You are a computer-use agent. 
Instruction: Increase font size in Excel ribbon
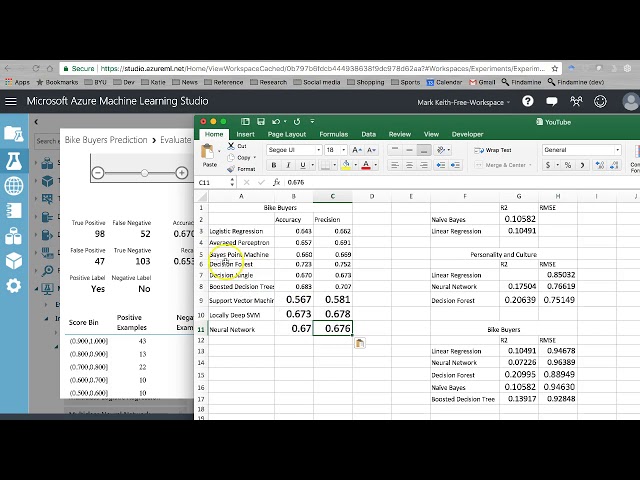356,150
